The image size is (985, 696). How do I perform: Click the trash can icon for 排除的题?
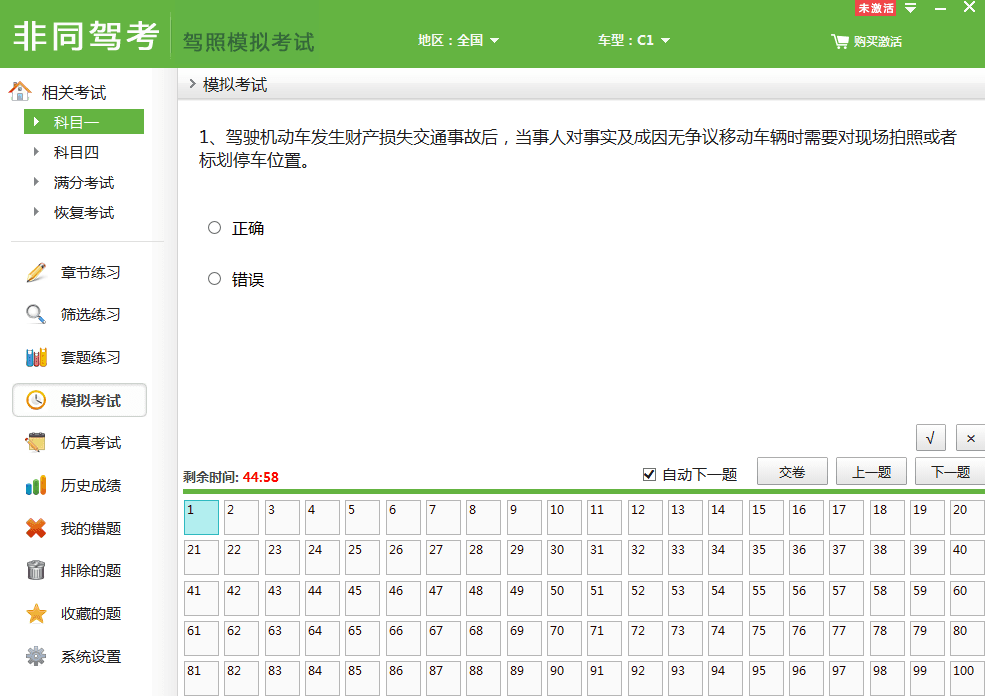pyautogui.click(x=36, y=571)
